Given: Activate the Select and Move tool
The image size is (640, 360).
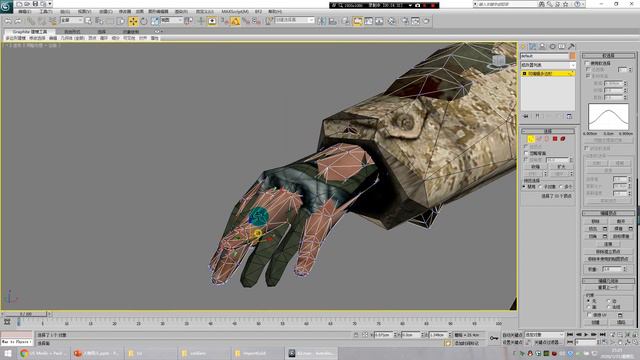Looking at the screenshot, I should [x=133, y=21].
